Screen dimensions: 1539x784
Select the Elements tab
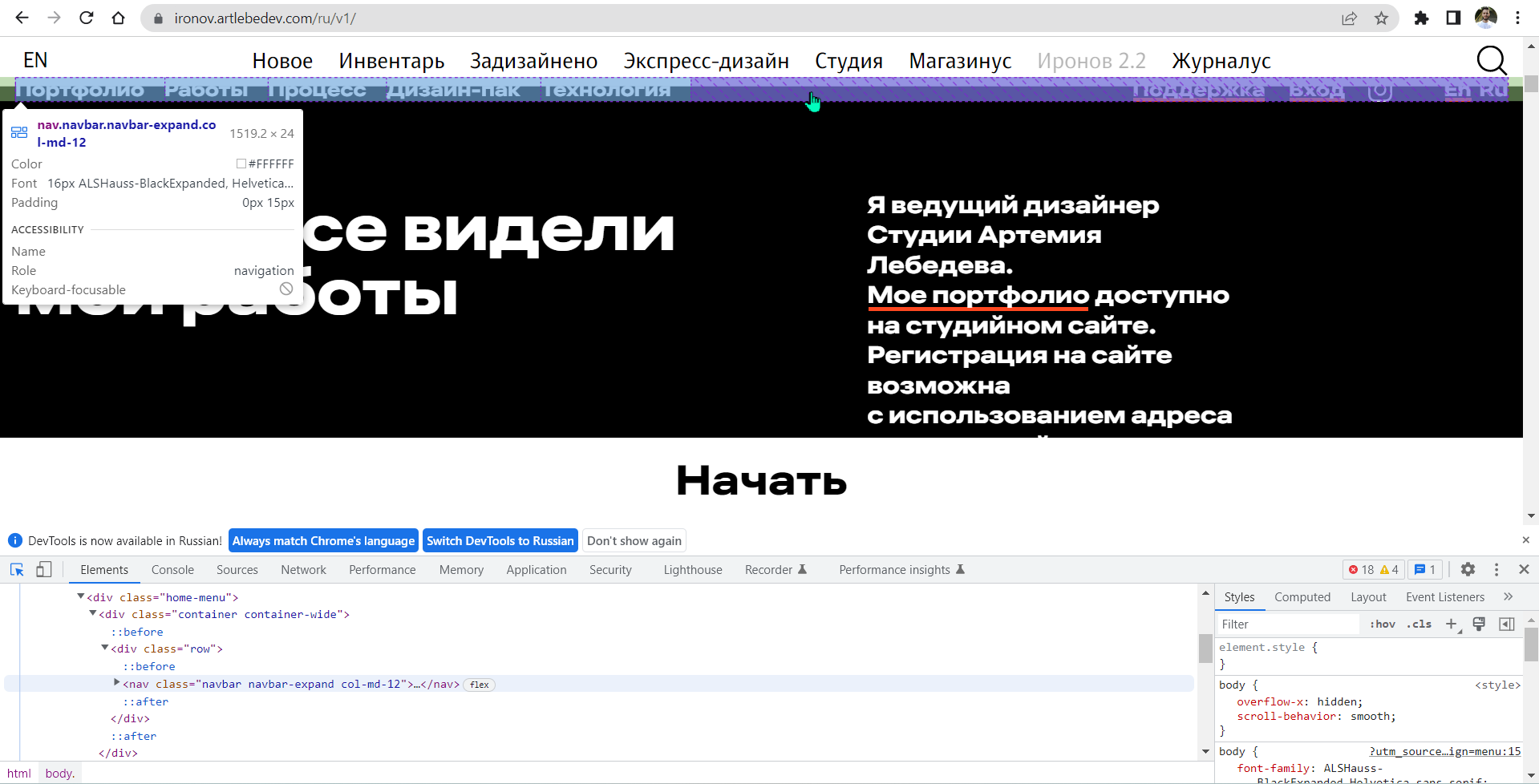click(104, 569)
